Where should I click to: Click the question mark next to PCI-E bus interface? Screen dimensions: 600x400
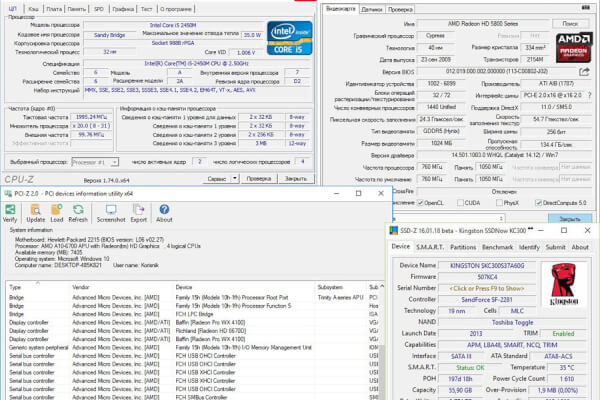coord(589,95)
